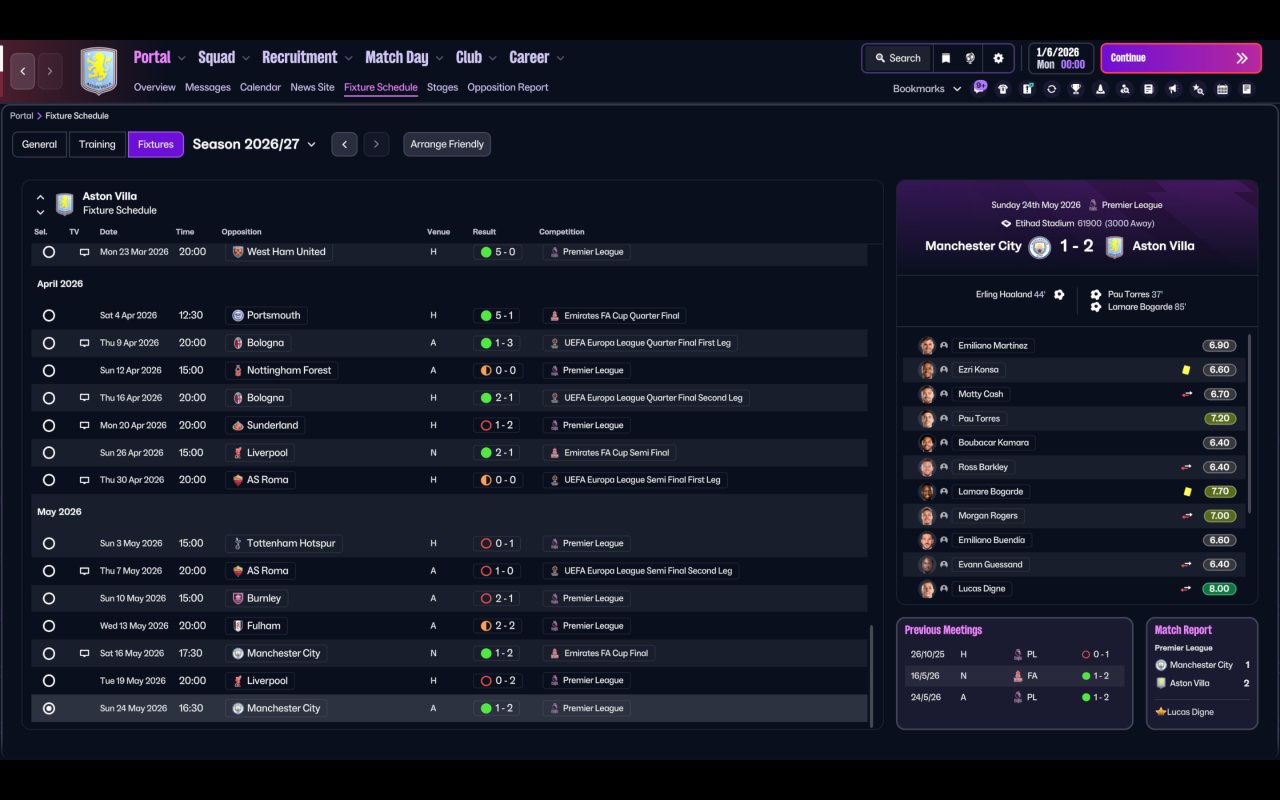The image size is (1280, 800).
Task: Click the megaphone icon in the bookmarks bar
Action: pyautogui.click(x=1173, y=89)
